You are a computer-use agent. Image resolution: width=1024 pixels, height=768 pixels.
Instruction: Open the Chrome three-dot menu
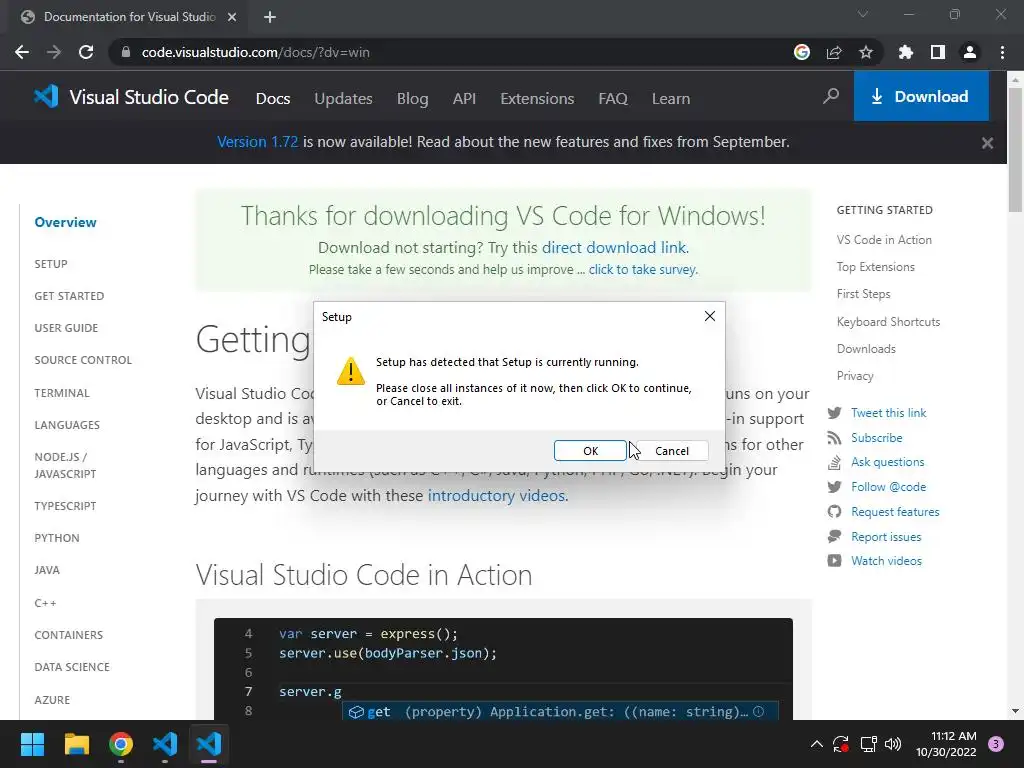1002,52
